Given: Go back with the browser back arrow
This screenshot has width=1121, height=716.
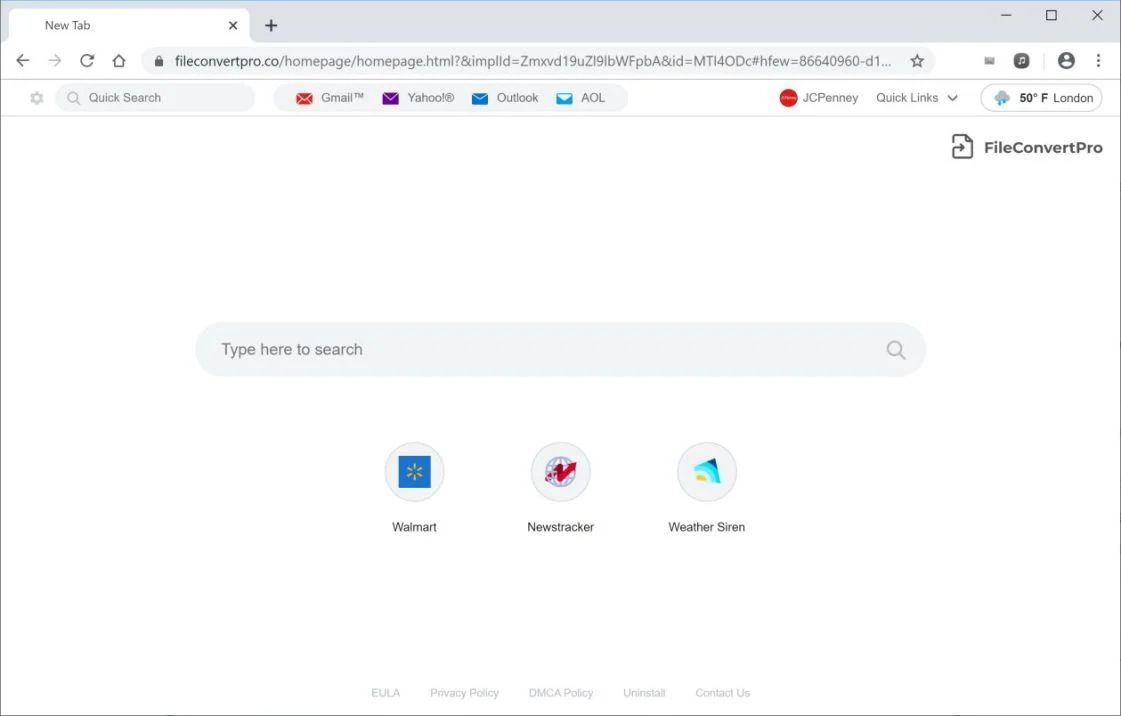Looking at the screenshot, I should point(23,61).
